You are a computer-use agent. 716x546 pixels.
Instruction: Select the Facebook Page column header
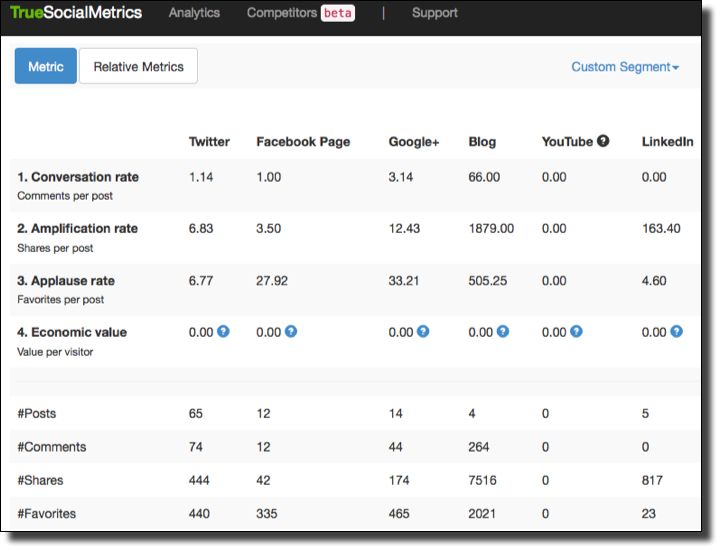pos(303,142)
